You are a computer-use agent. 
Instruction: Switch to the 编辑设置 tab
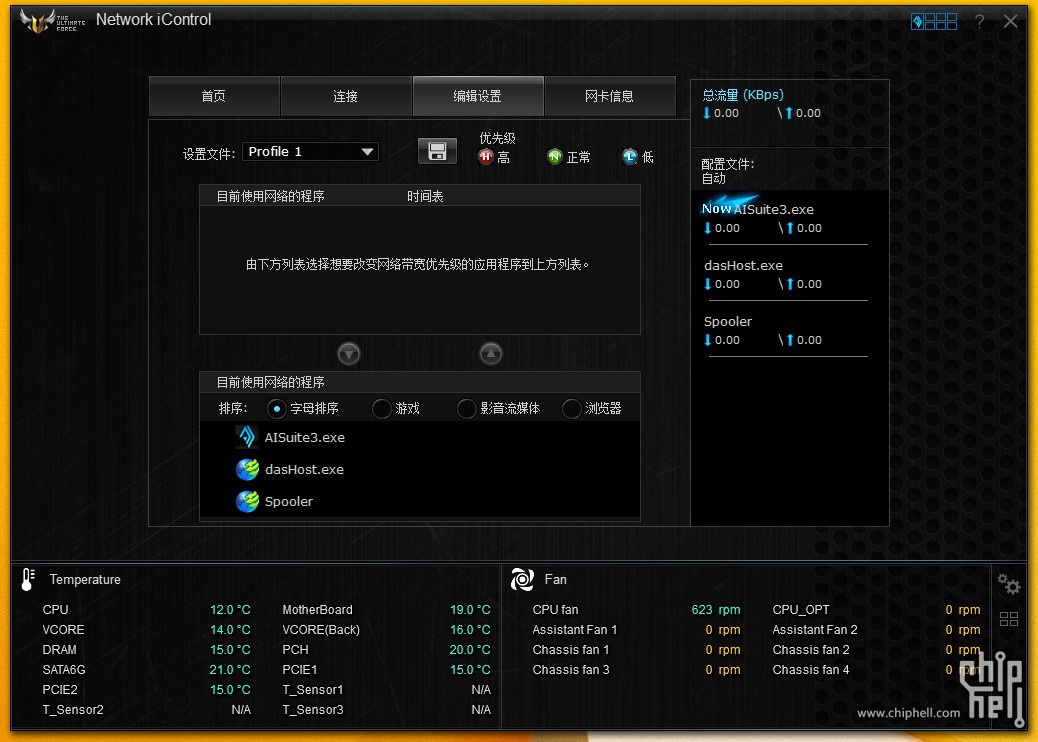click(478, 97)
